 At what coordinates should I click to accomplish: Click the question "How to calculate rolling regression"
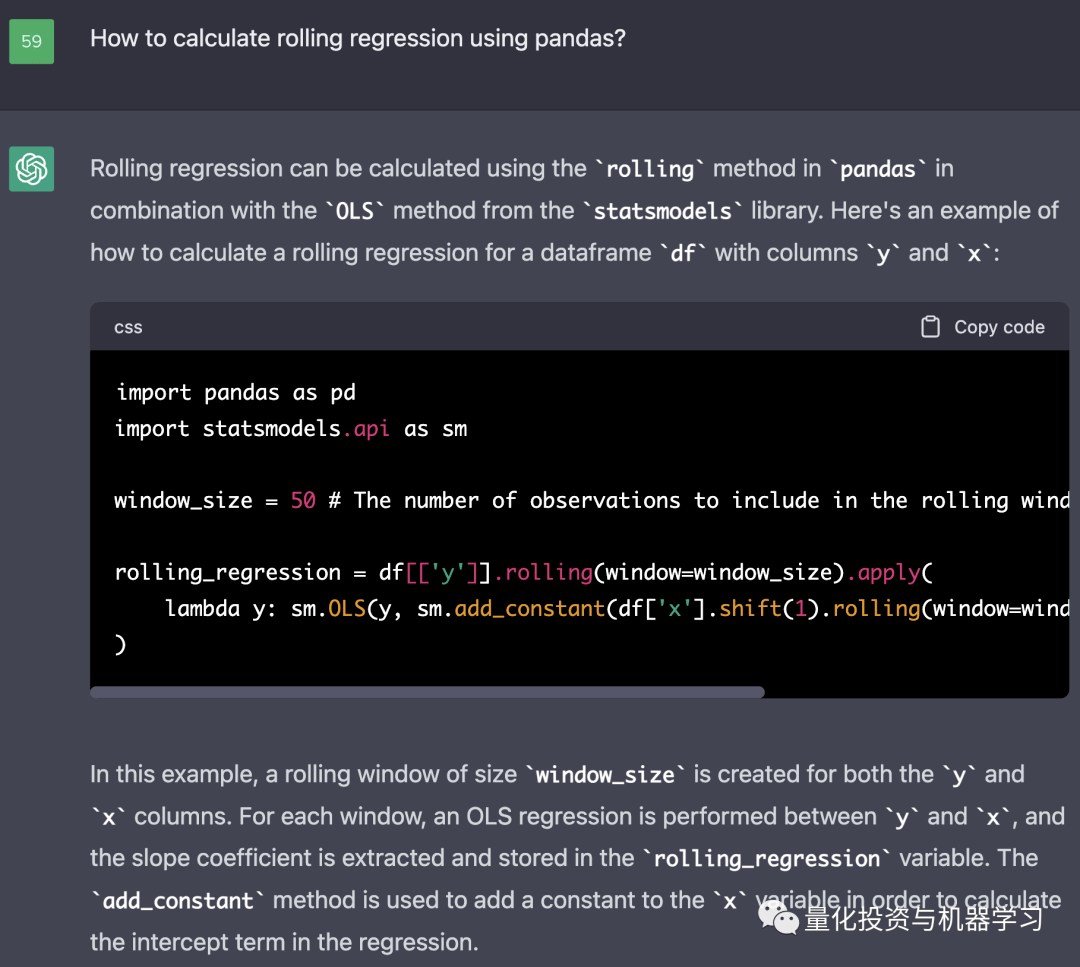(357, 39)
